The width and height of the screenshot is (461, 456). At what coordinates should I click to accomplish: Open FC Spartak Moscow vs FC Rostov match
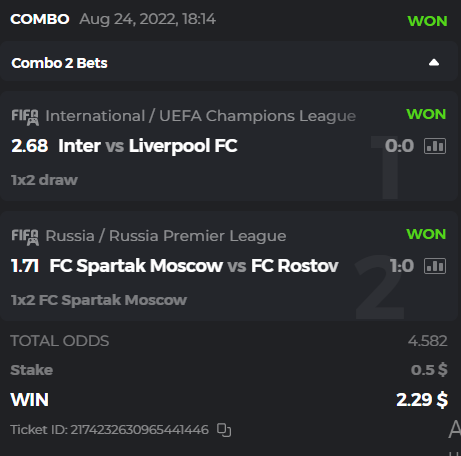(x=194, y=266)
